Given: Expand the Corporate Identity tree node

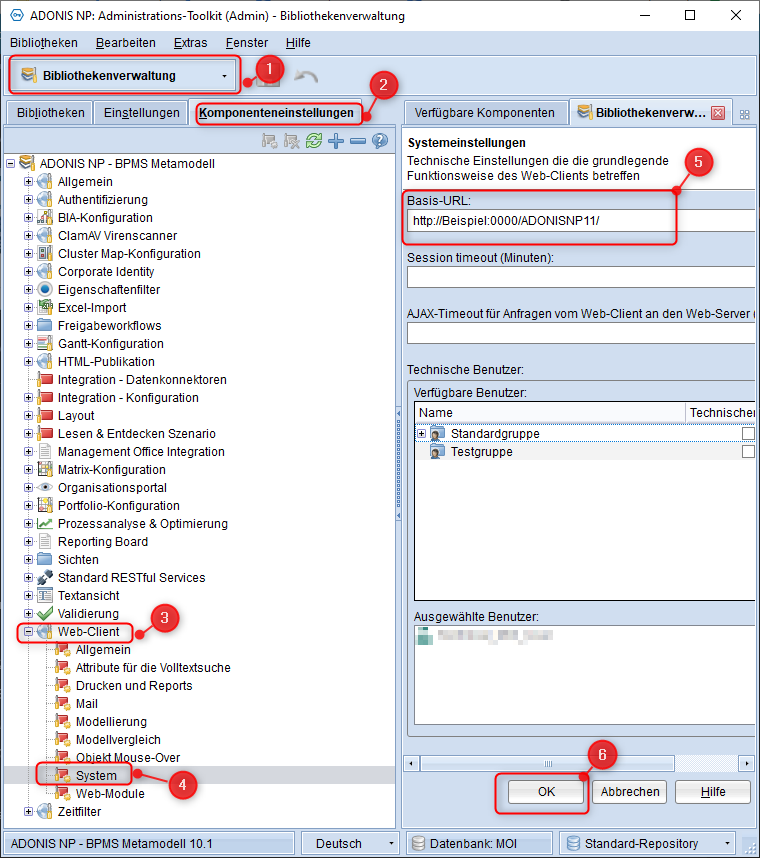Looking at the screenshot, I should 28,271.
